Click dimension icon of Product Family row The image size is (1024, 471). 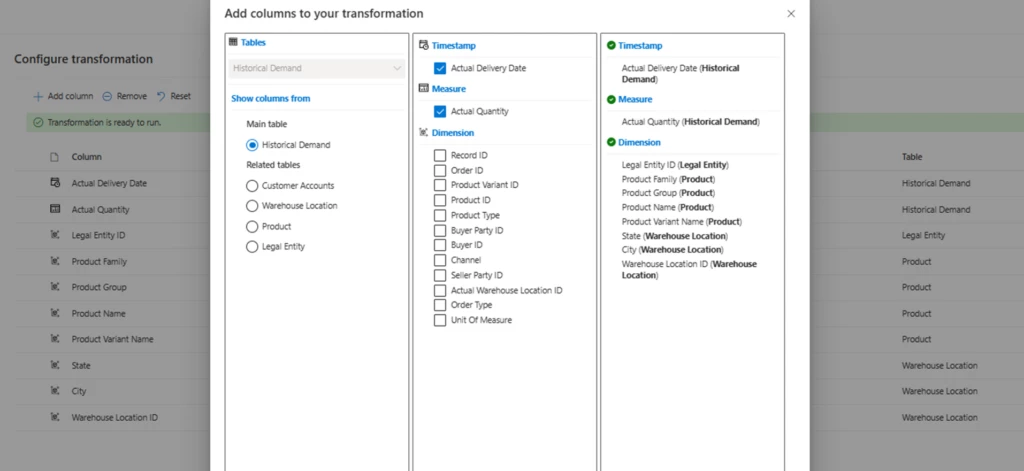click(55, 261)
